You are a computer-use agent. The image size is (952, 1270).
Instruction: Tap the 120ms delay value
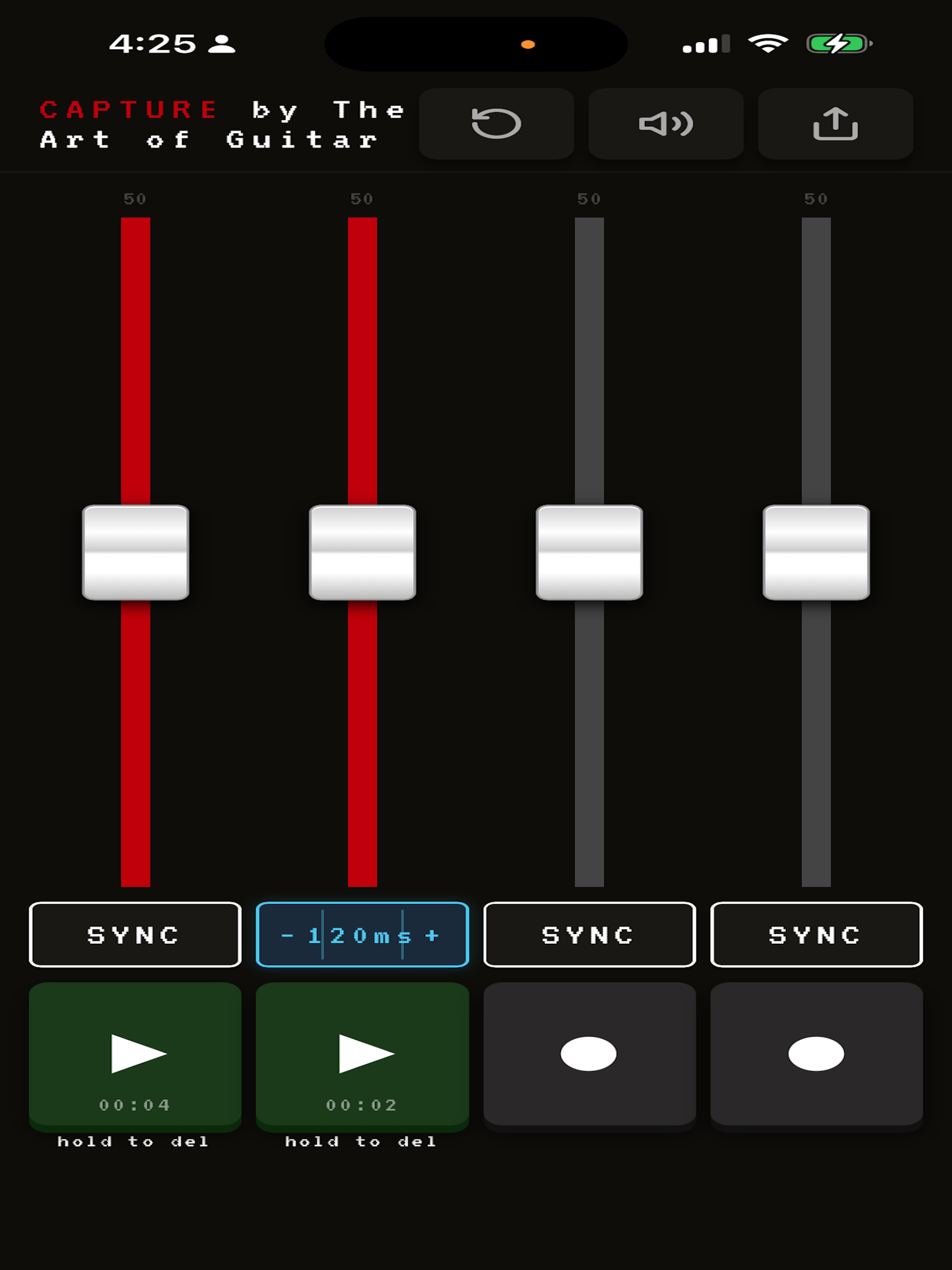360,936
